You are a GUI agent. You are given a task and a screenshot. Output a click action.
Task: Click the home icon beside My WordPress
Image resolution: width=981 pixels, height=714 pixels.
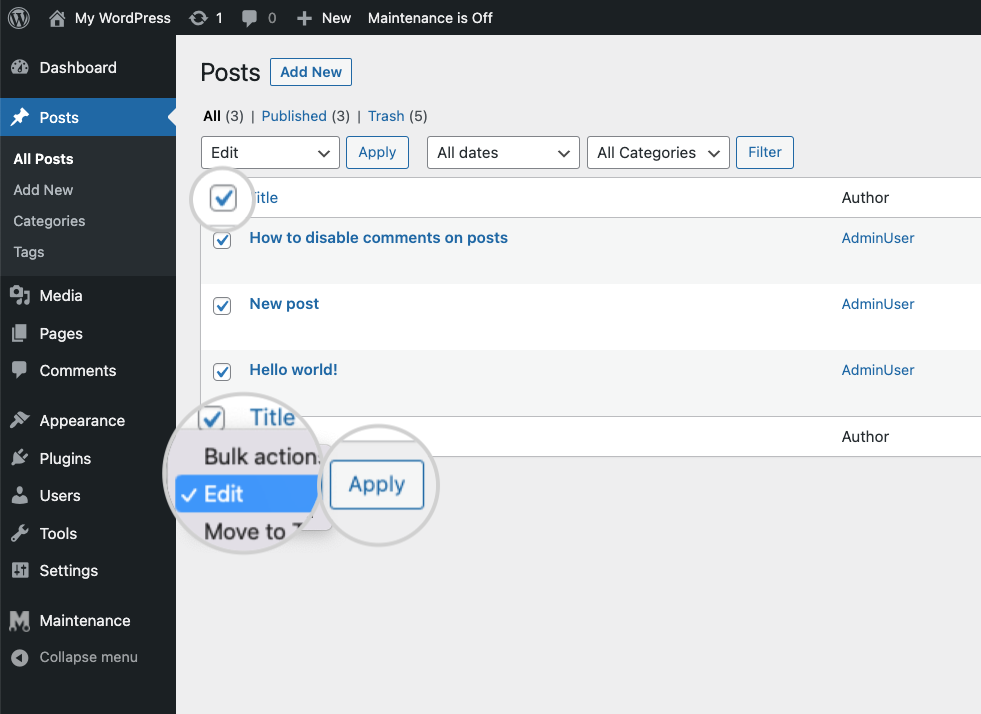(57, 18)
